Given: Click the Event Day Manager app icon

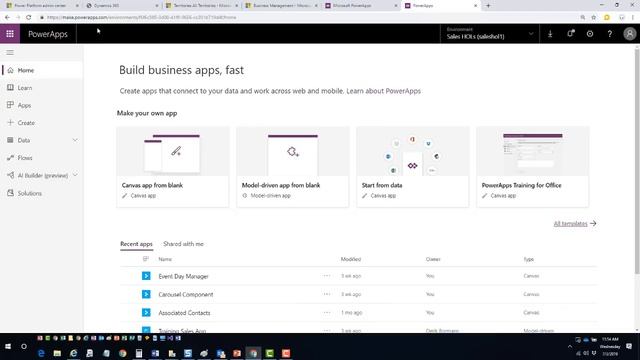Looking at the screenshot, I should pos(146,276).
